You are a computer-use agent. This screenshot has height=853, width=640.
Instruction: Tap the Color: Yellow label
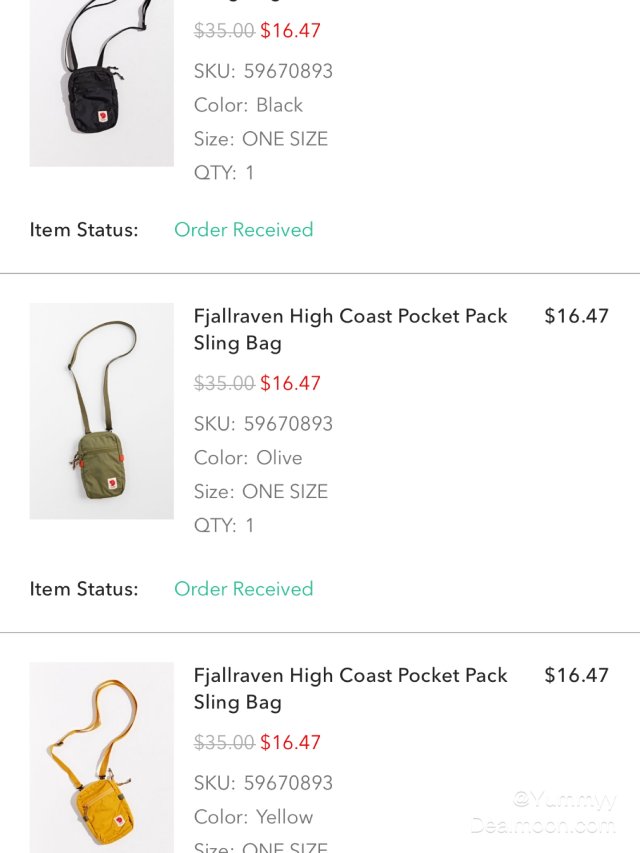click(253, 817)
